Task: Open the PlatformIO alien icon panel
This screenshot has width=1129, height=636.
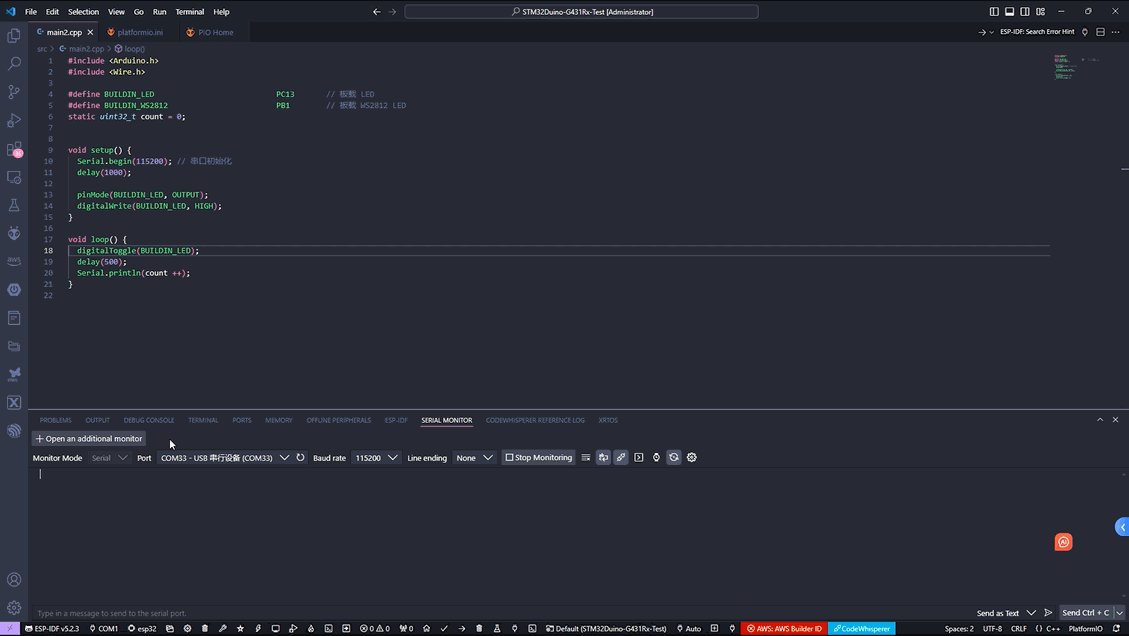Action: point(14,233)
